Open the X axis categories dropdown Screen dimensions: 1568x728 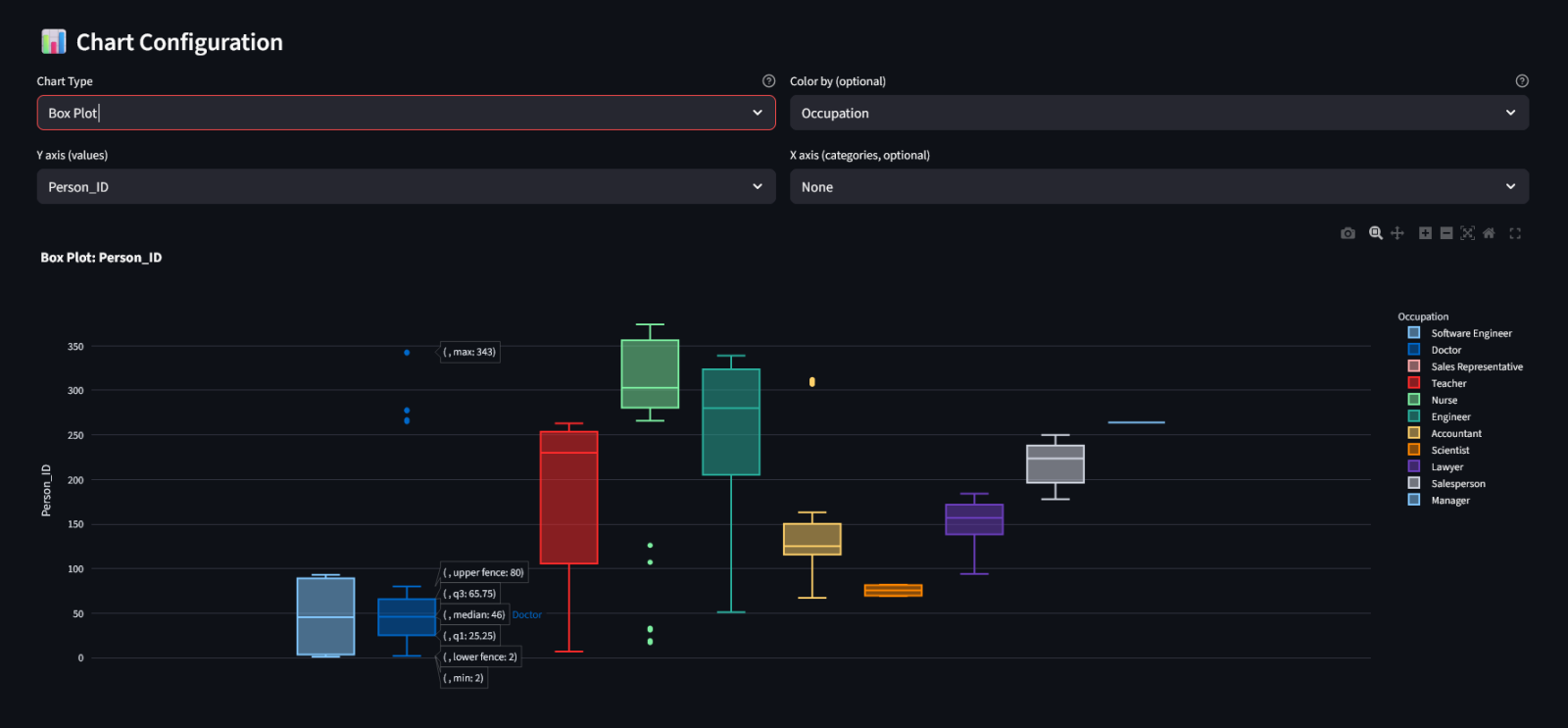tap(1158, 187)
